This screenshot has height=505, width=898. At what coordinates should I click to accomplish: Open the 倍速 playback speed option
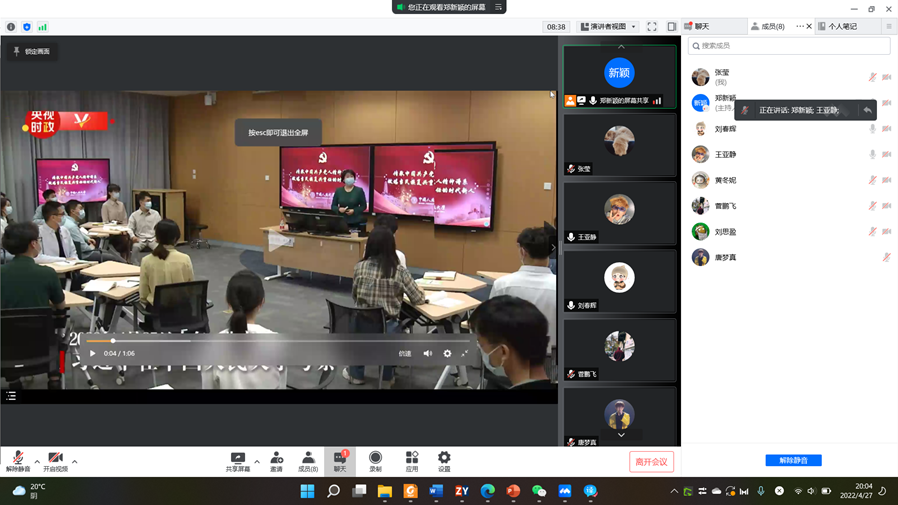(405, 354)
